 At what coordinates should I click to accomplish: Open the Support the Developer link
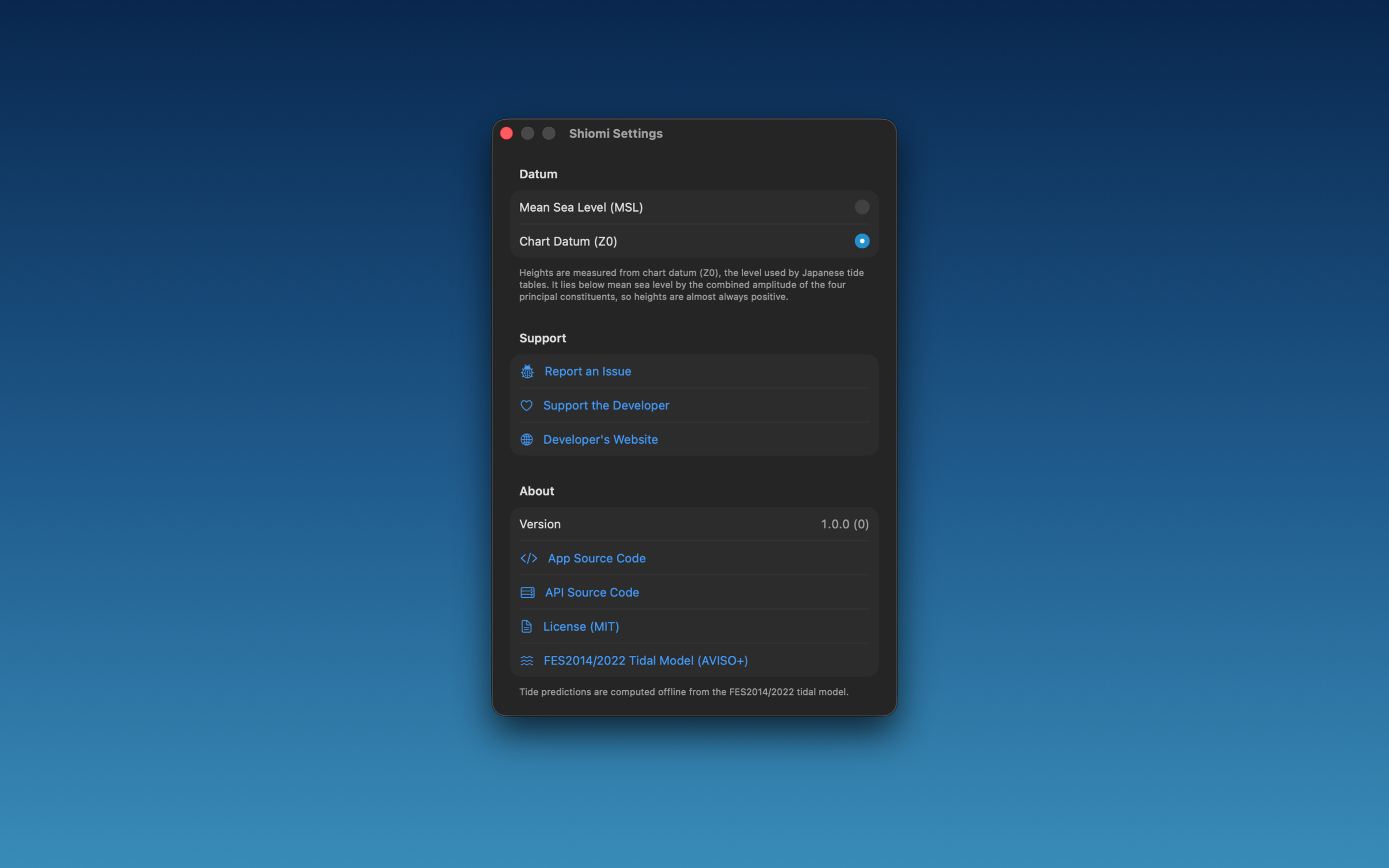606,405
